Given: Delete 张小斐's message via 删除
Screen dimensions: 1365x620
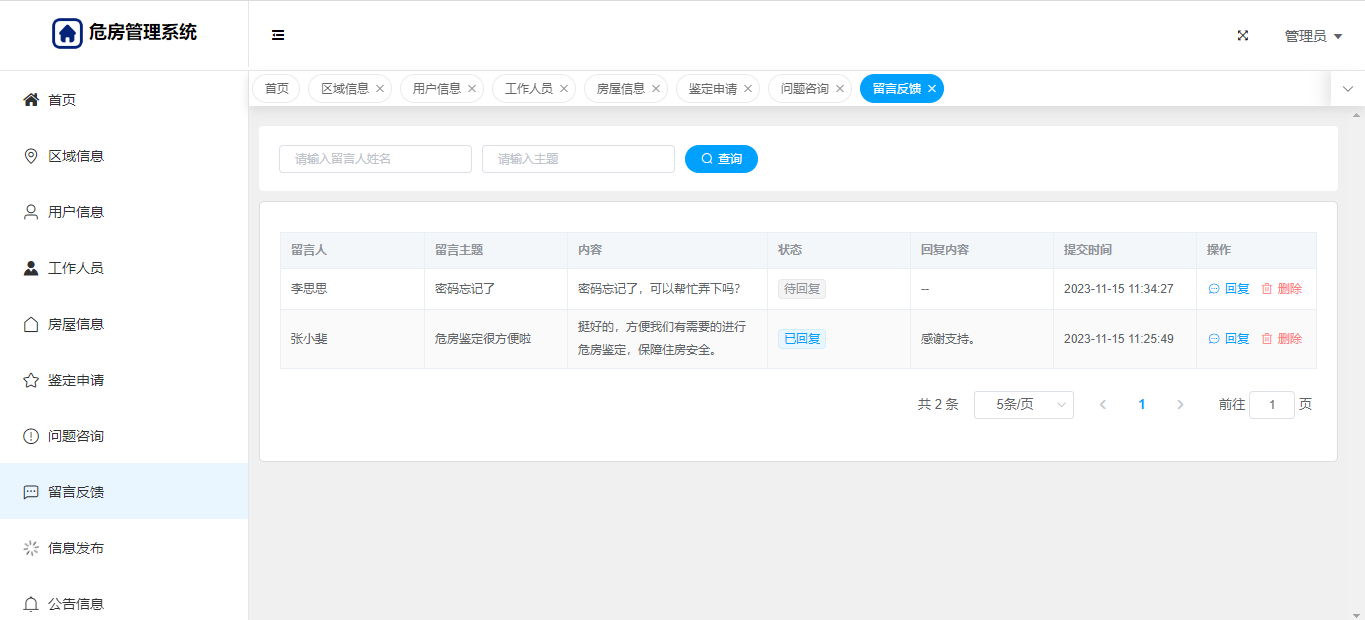Looking at the screenshot, I should [1282, 339].
